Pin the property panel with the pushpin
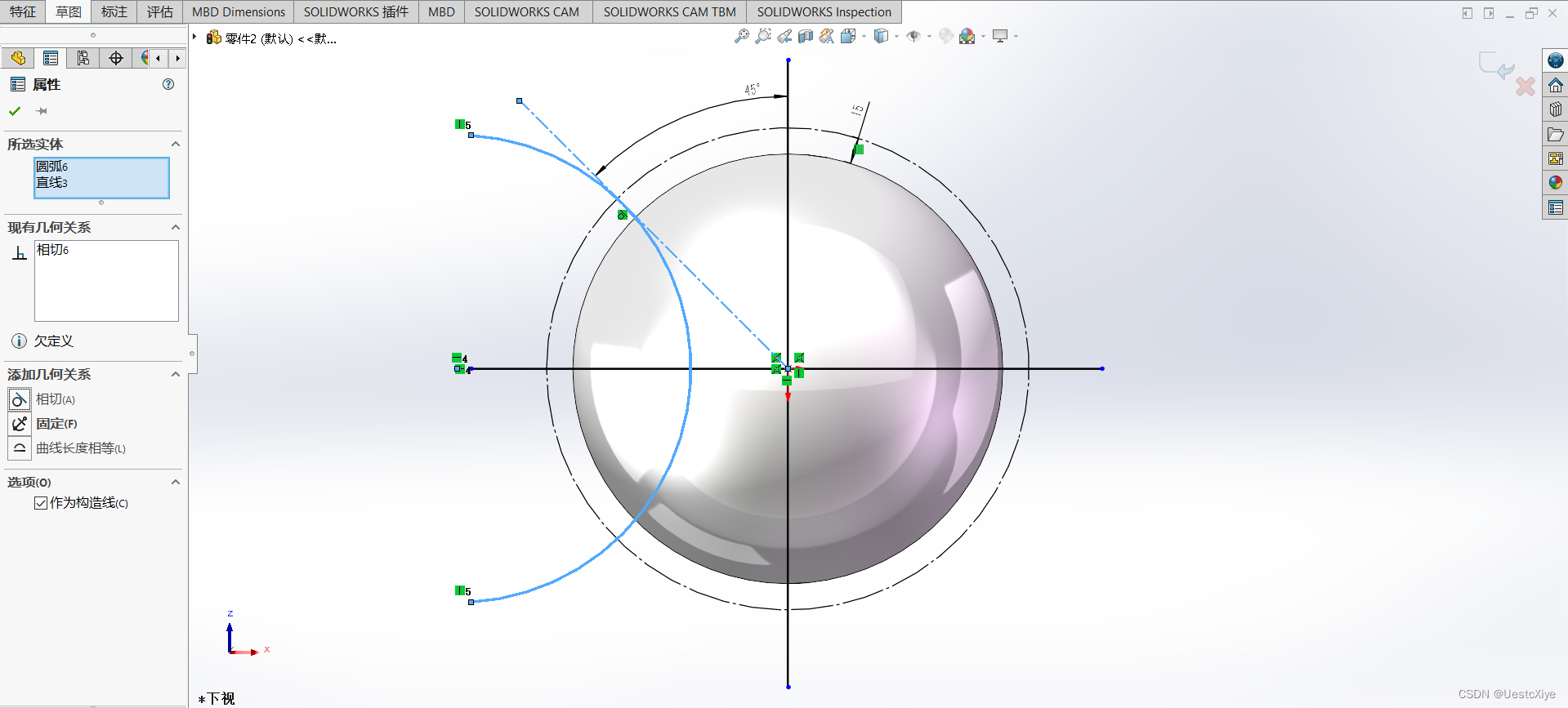Image resolution: width=1568 pixels, height=708 pixels. (x=42, y=111)
